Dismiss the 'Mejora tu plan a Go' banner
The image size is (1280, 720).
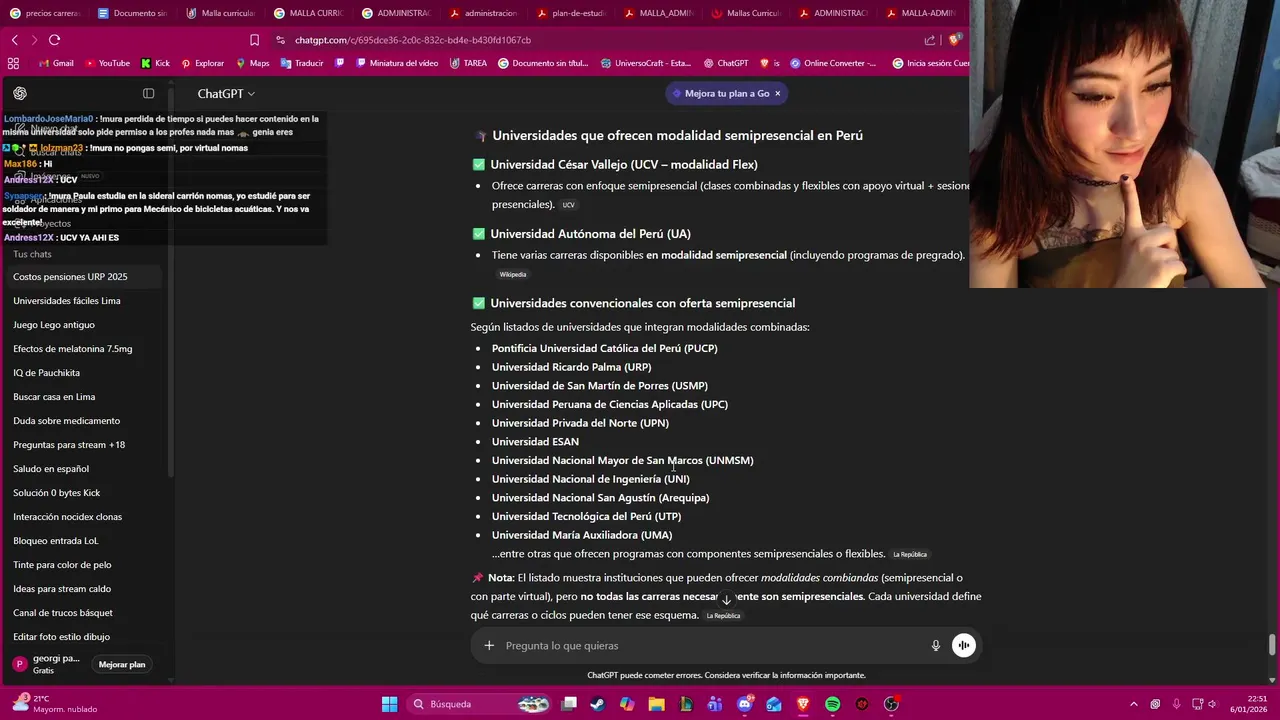[777, 93]
